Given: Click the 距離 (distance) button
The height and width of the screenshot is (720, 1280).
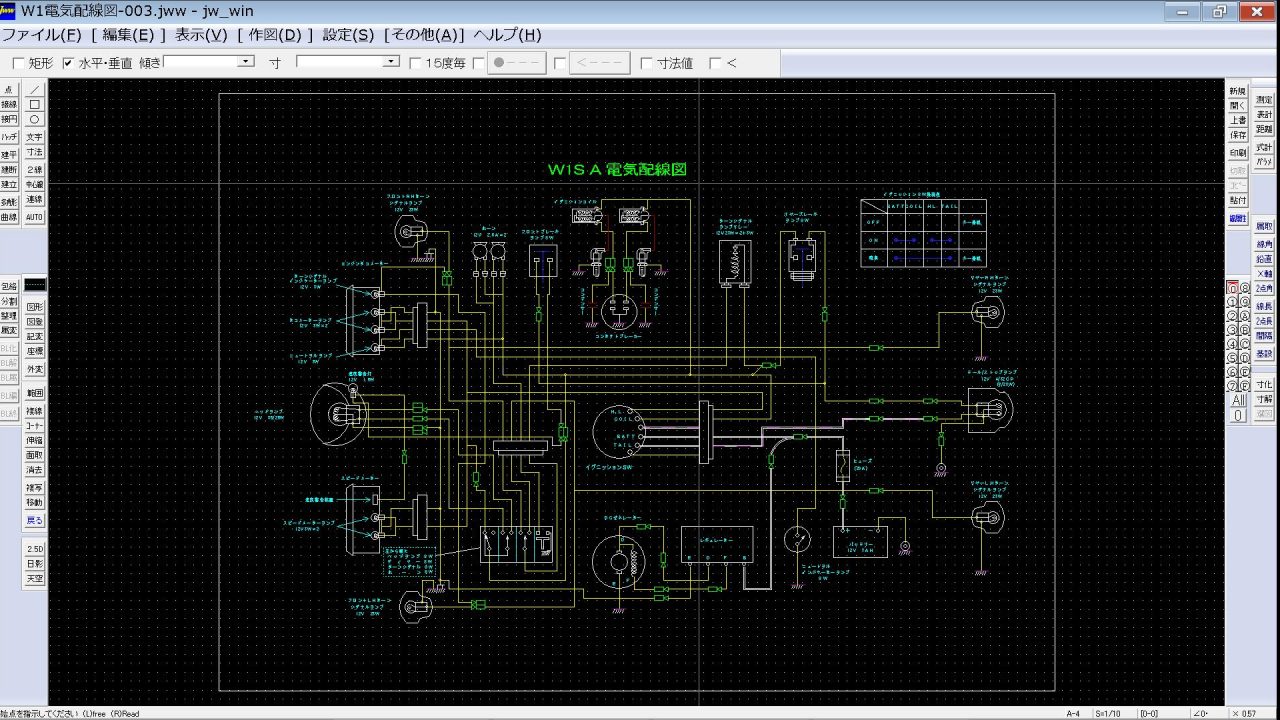Looking at the screenshot, I should point(1265,129).
